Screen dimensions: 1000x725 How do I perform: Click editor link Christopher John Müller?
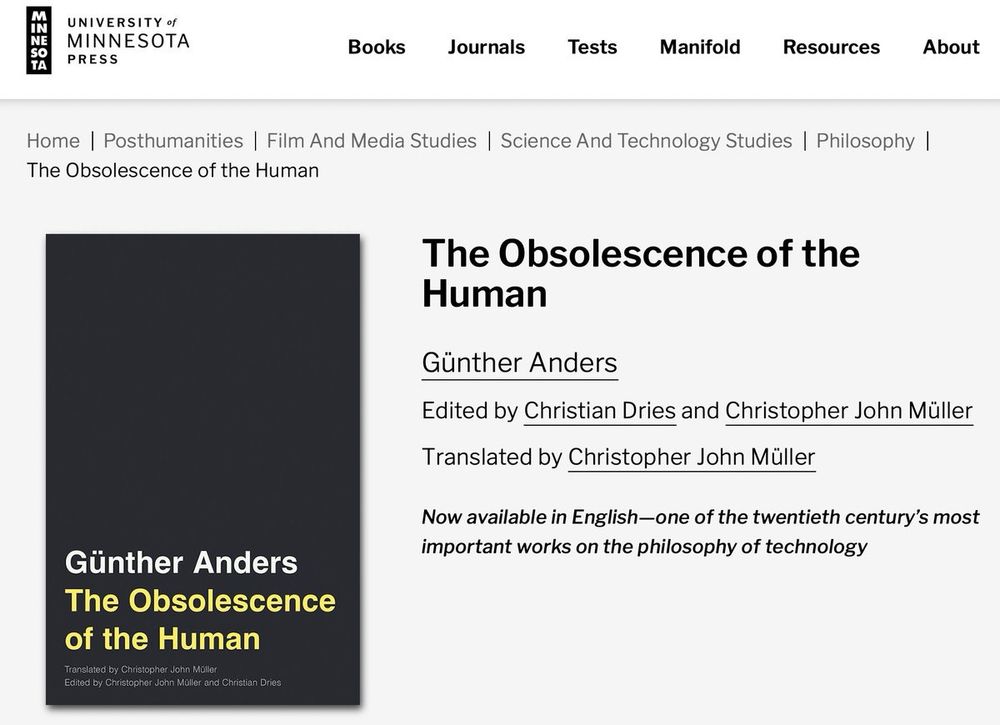[x=849, y=411]
